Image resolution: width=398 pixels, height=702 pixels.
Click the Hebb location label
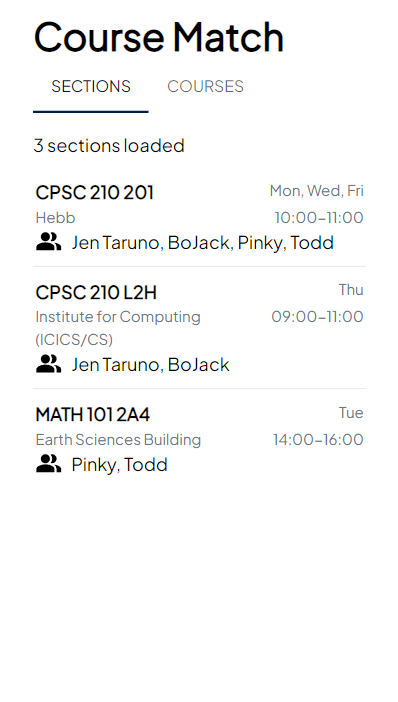[56, 218]
